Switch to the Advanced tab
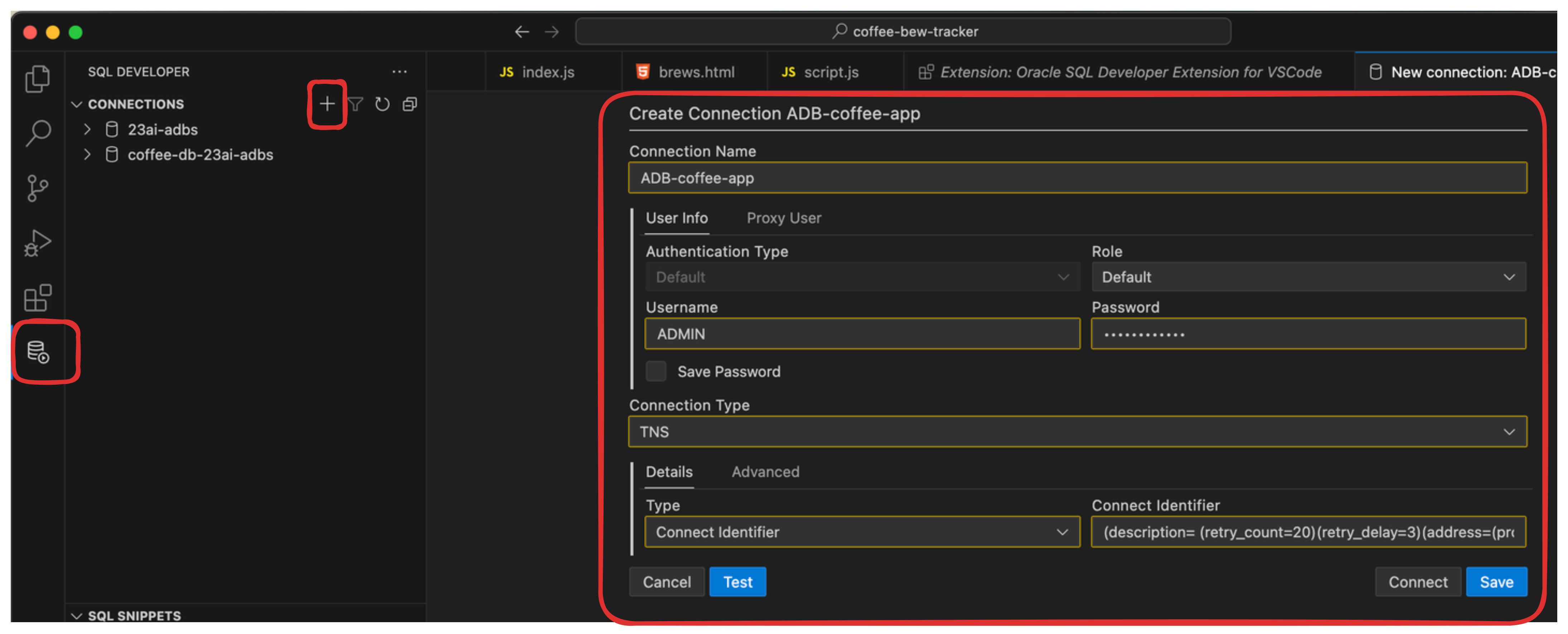Screen dimensions: 1568x634 tap(765, 471)
